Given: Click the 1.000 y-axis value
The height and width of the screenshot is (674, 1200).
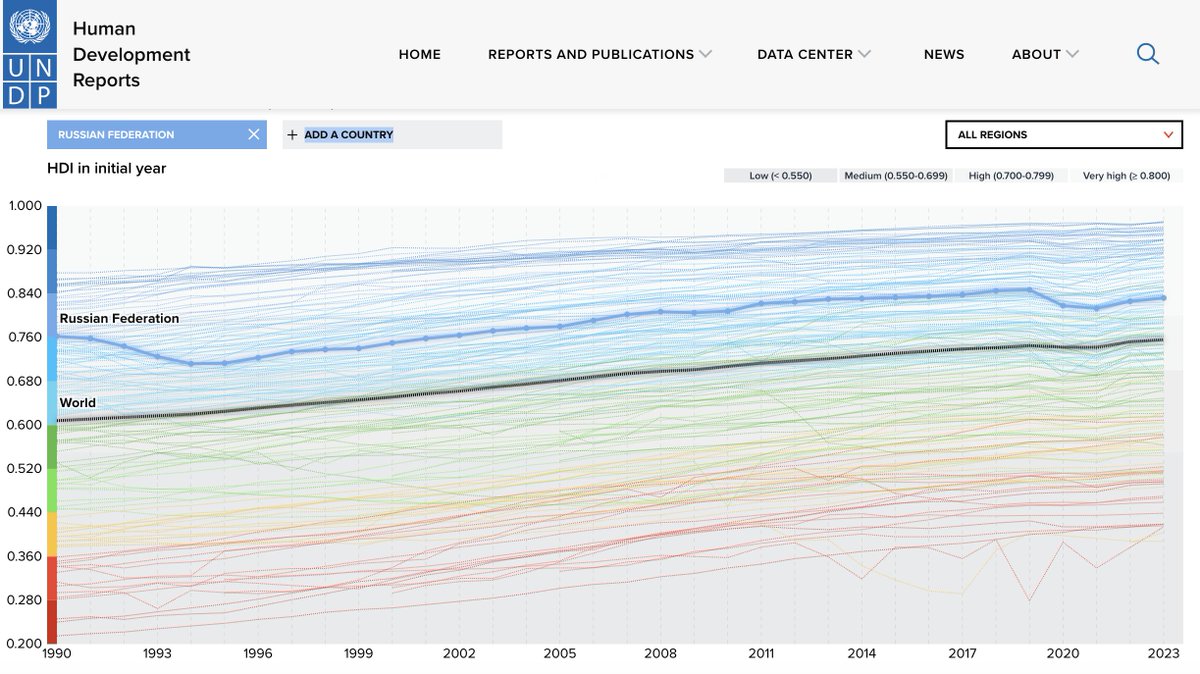Looking at the screenshot, I should [x=24, y=206].
